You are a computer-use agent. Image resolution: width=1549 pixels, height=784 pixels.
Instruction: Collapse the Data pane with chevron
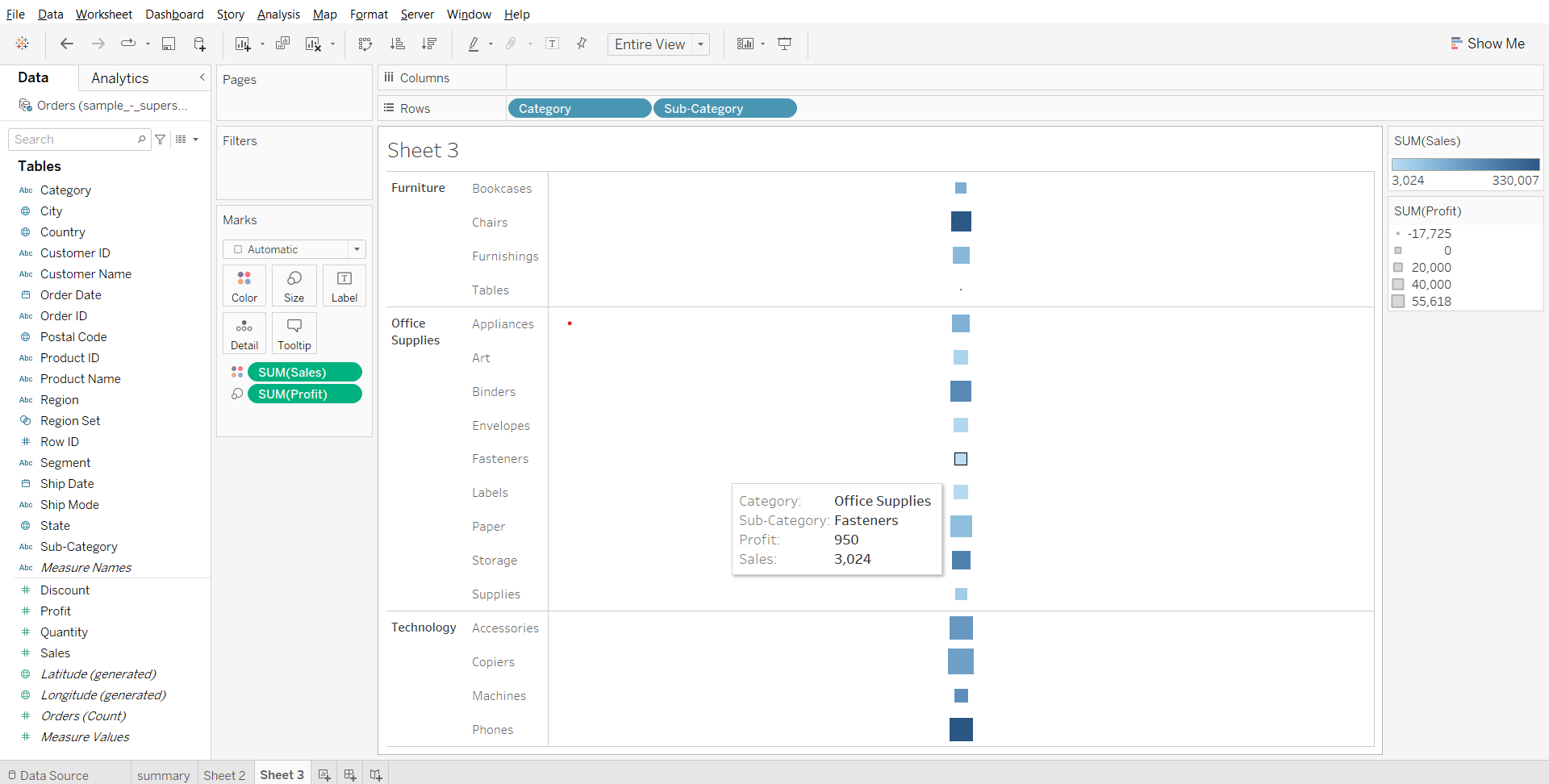pyautogui.click(x=202, y=77)
